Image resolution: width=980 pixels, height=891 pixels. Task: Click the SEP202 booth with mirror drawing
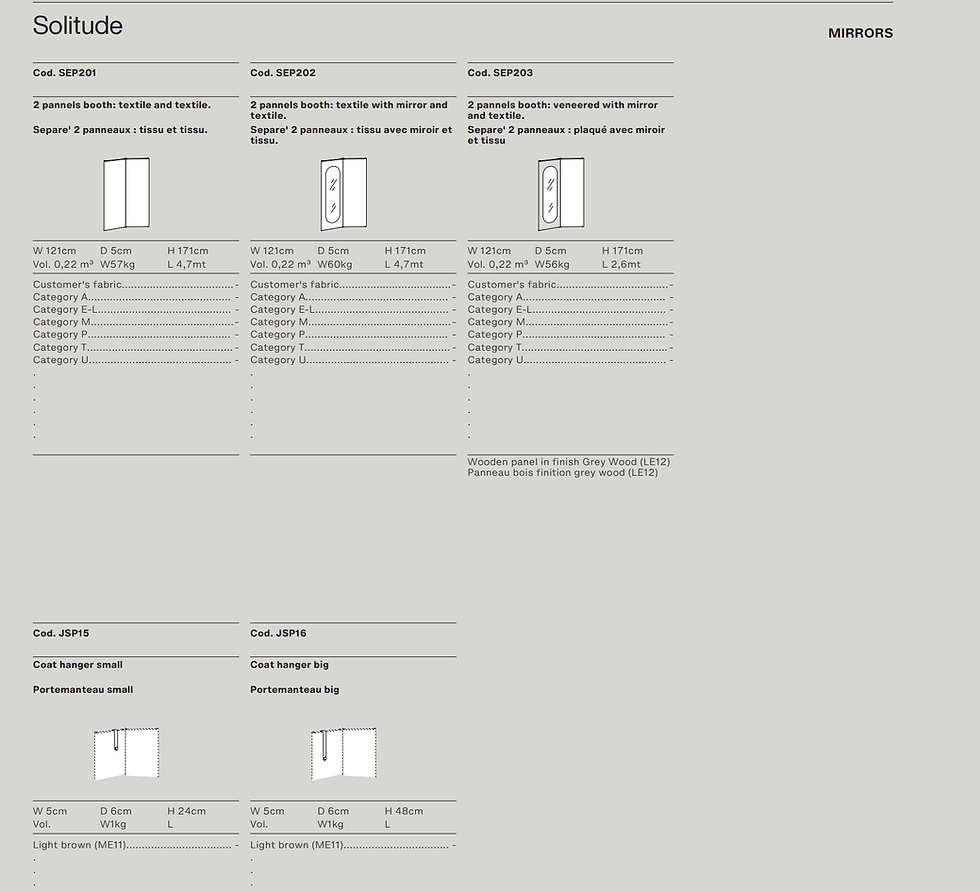pyautogui.click(x=344, y=194)
